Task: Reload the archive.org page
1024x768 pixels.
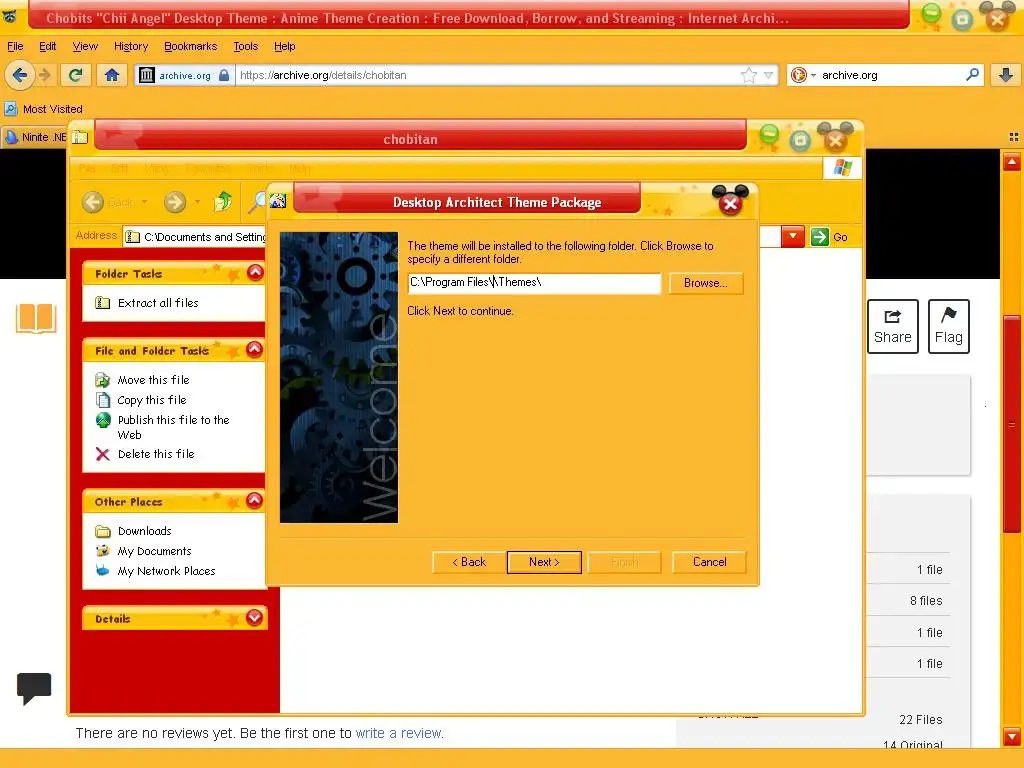Action: click(x=76, y=75)
